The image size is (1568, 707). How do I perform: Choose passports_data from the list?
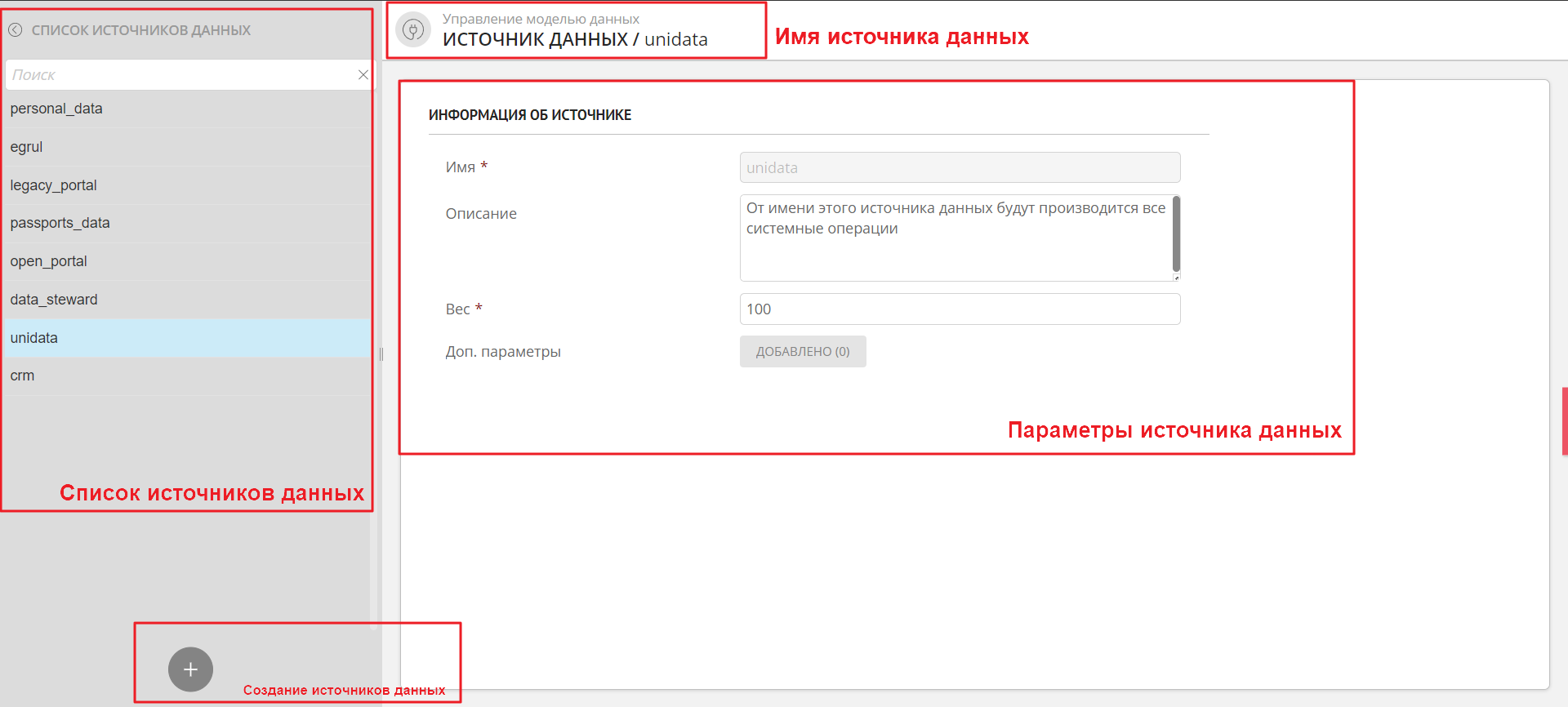pos(186,223)
